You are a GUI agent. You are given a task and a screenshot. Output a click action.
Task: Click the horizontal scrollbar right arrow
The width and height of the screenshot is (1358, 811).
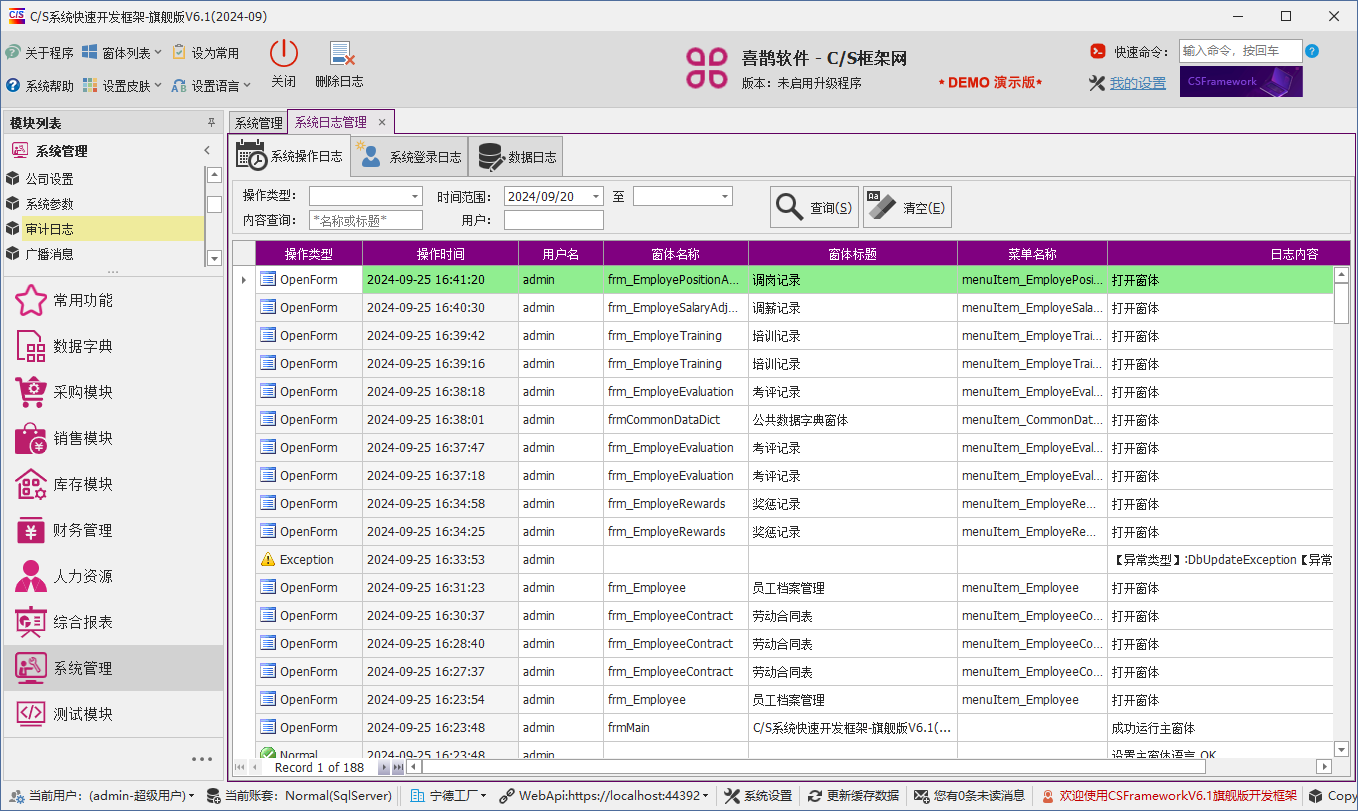pos(1324,767)
